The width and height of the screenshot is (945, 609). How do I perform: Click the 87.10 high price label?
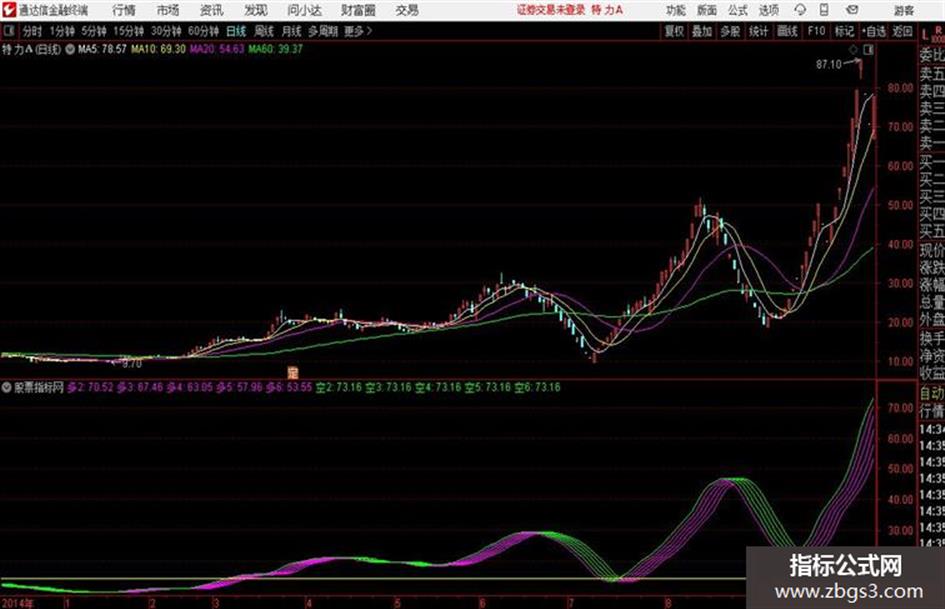pos(829,64)
